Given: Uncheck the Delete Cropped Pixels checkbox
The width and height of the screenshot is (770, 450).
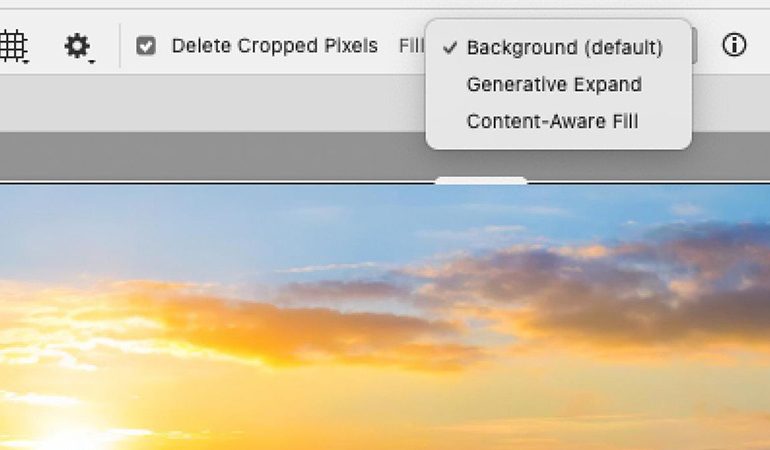Looking at the screenshot, I should coord(146,46).
